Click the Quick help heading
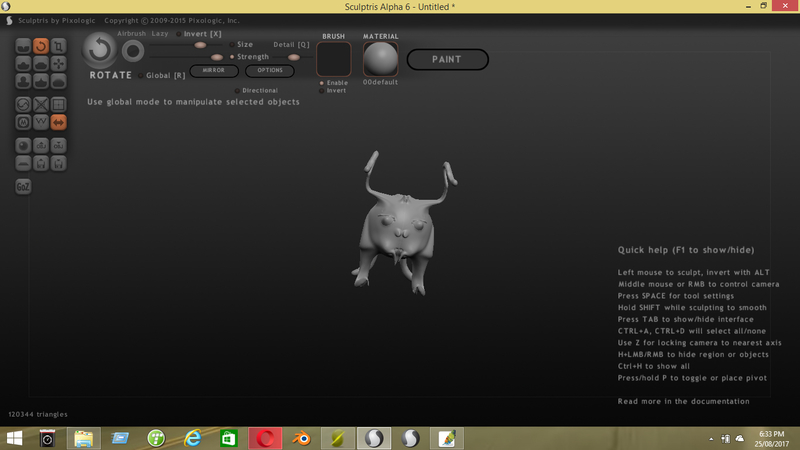 [686, 250]
